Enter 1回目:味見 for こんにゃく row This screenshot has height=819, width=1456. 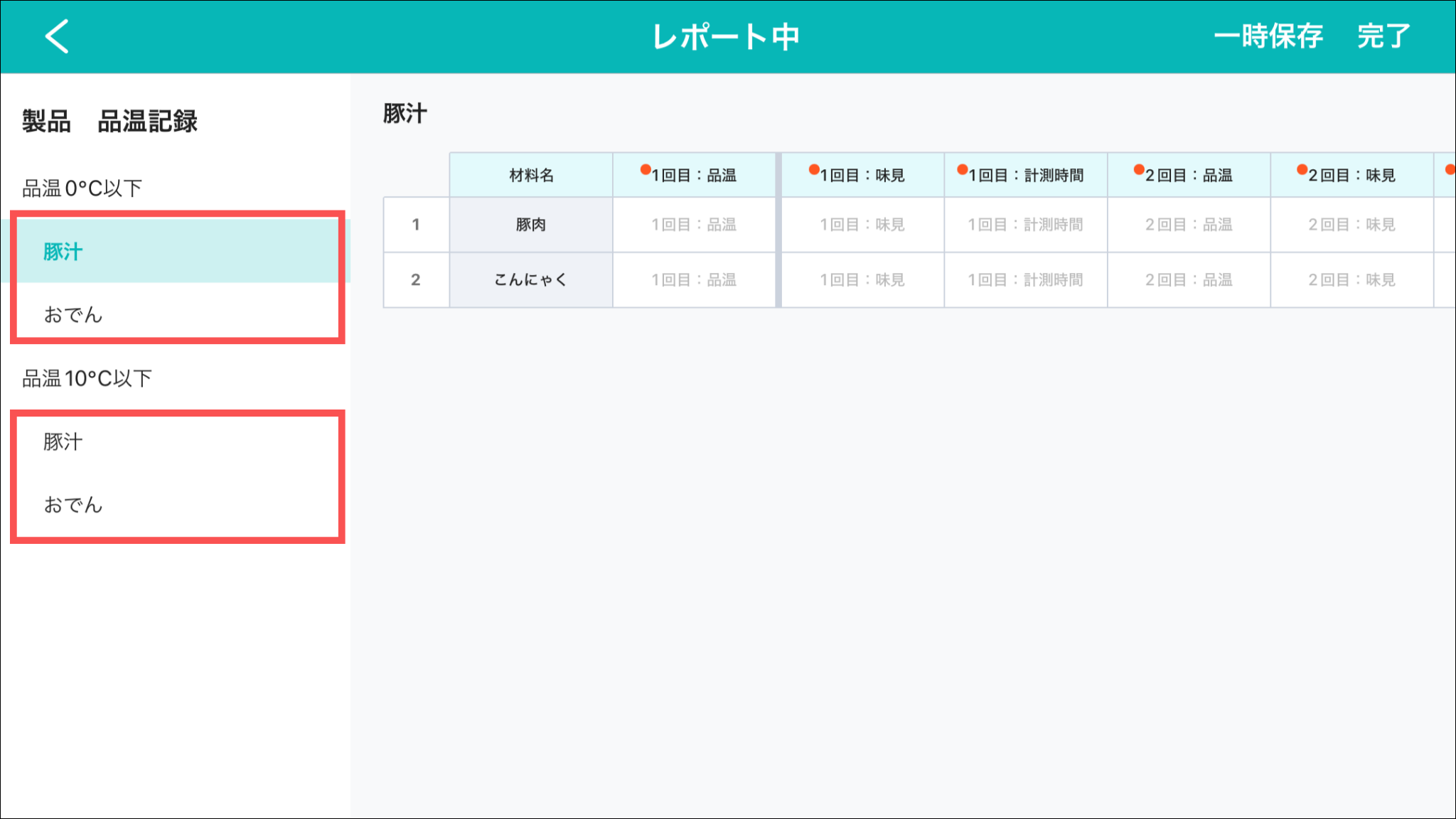click(x=862, y=280)
